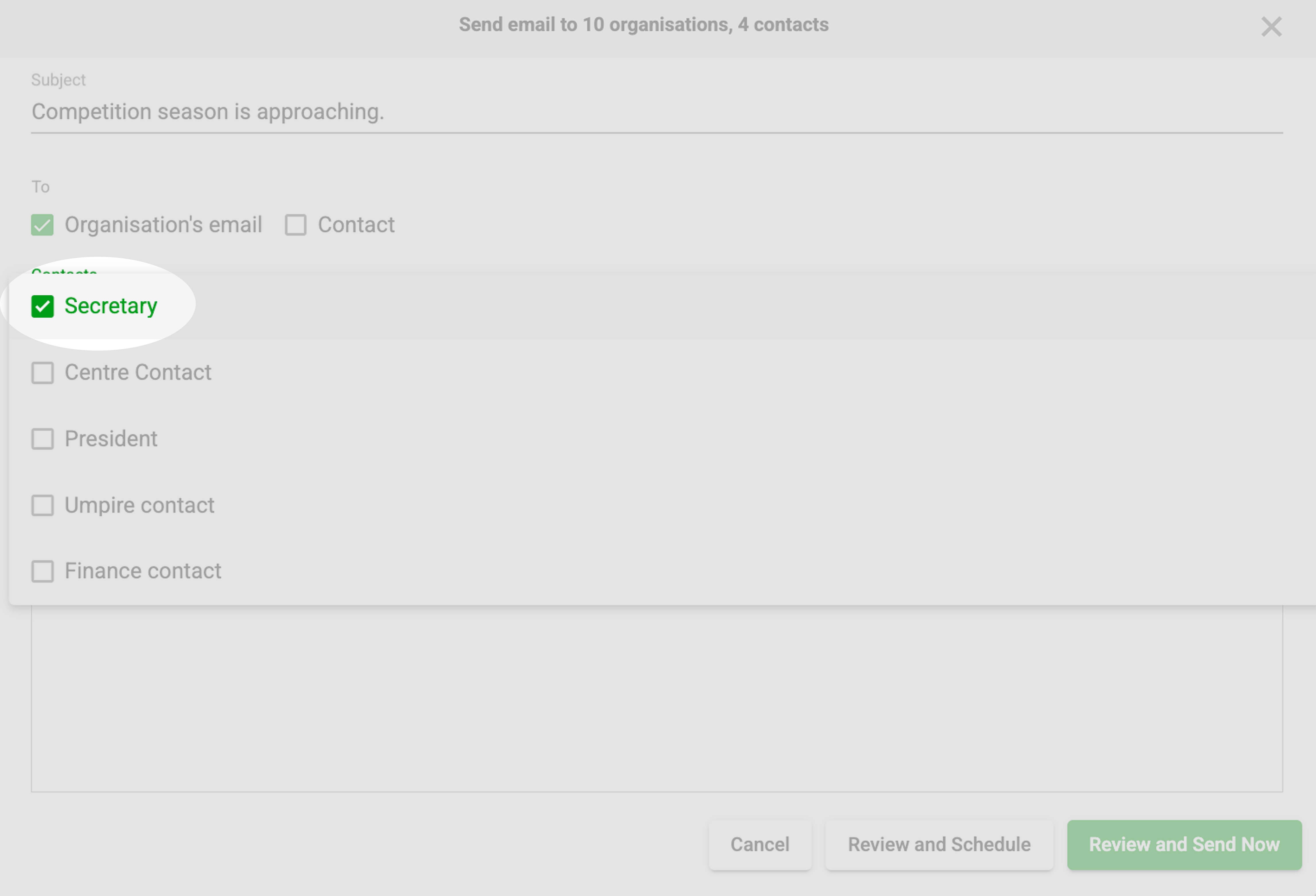The image size is (1316, 896).
Task: Choose Finance contact from the list
Action: pos(143,571)
